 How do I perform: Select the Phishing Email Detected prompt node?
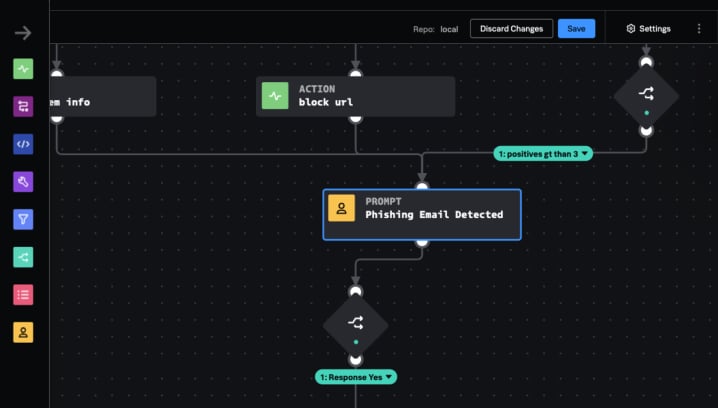[421, 214]
